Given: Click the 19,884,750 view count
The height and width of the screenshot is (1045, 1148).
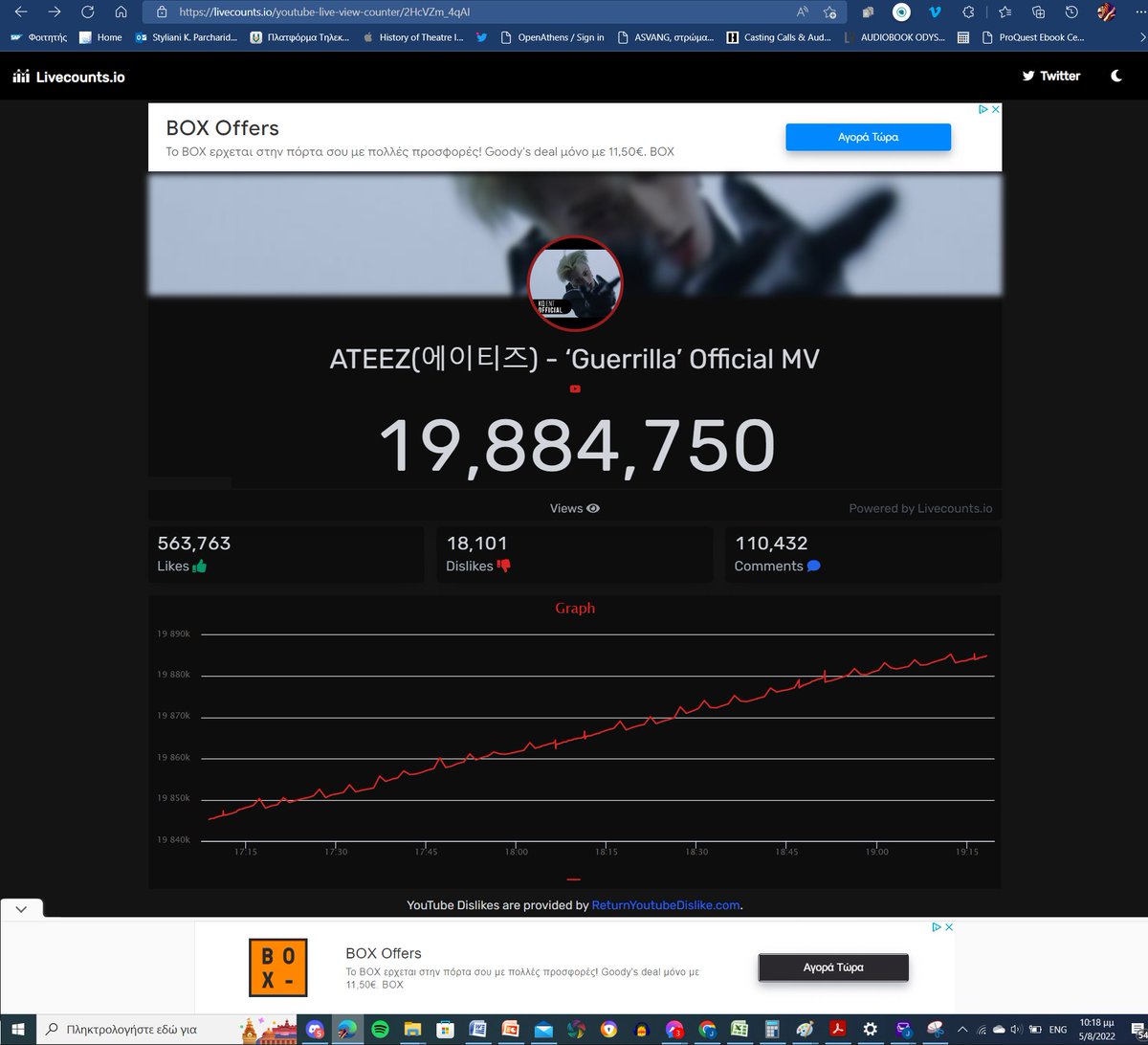Looking at the screenshot, I should click(x=577, y=446).
